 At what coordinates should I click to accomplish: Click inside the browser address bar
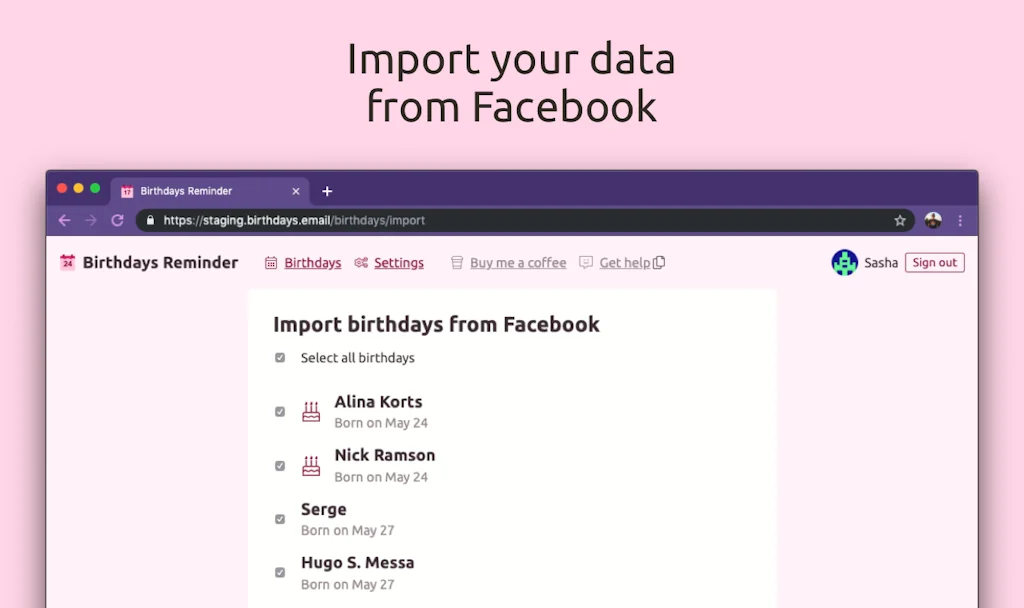click(x=400, y=220)
